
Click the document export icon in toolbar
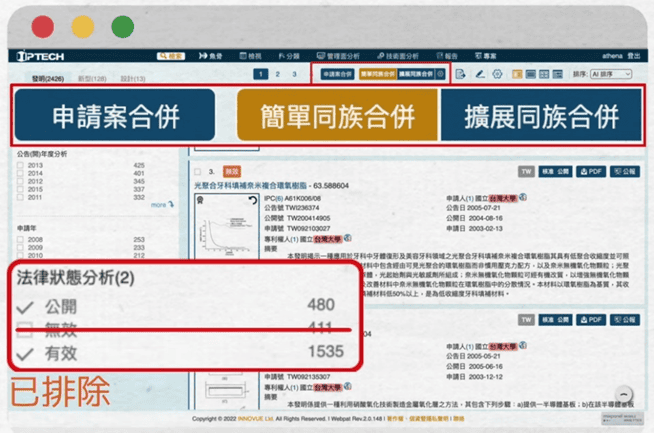(x=460, y=74)
